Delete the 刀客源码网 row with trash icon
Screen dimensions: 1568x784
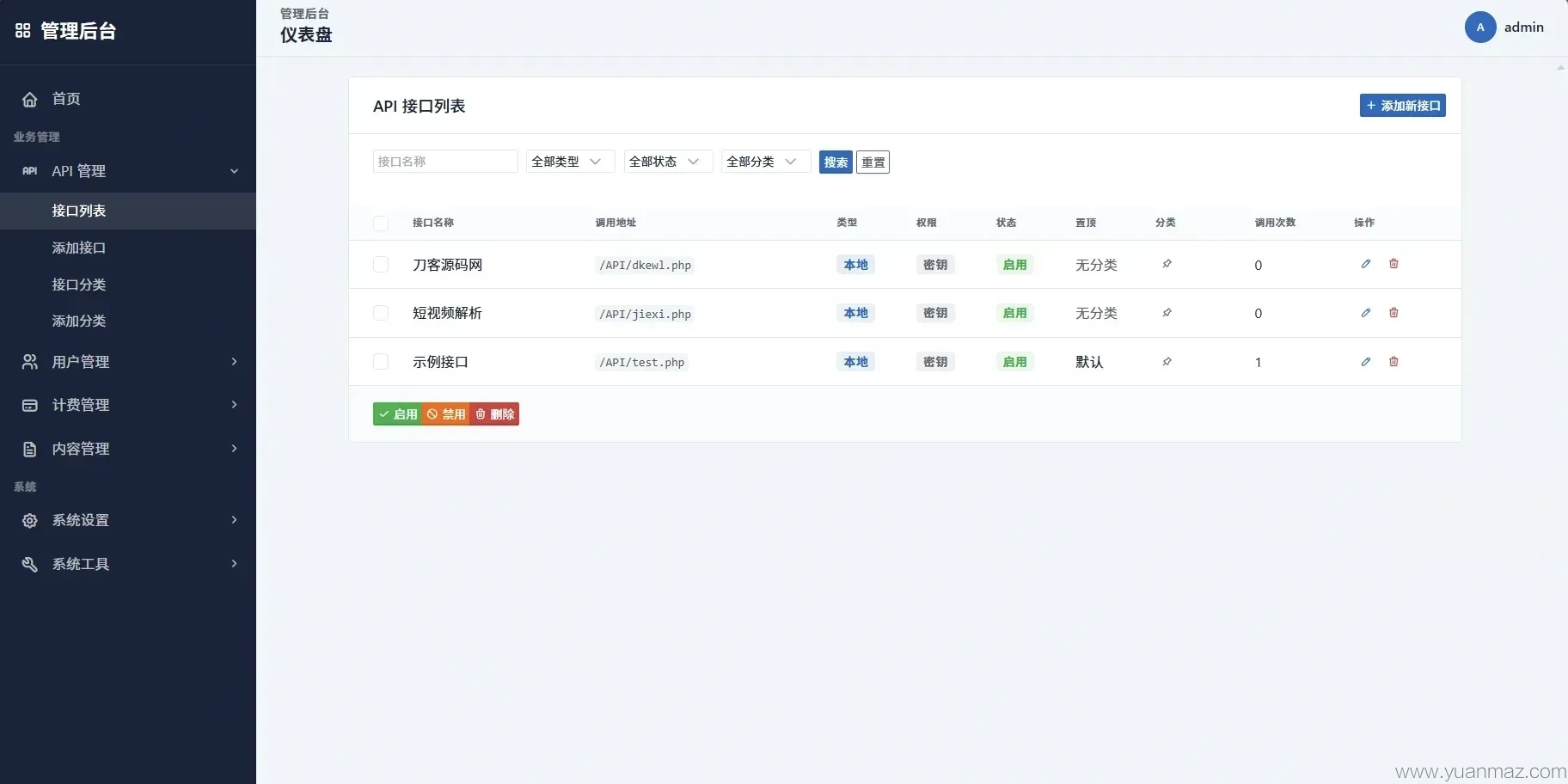[1393, 264]
